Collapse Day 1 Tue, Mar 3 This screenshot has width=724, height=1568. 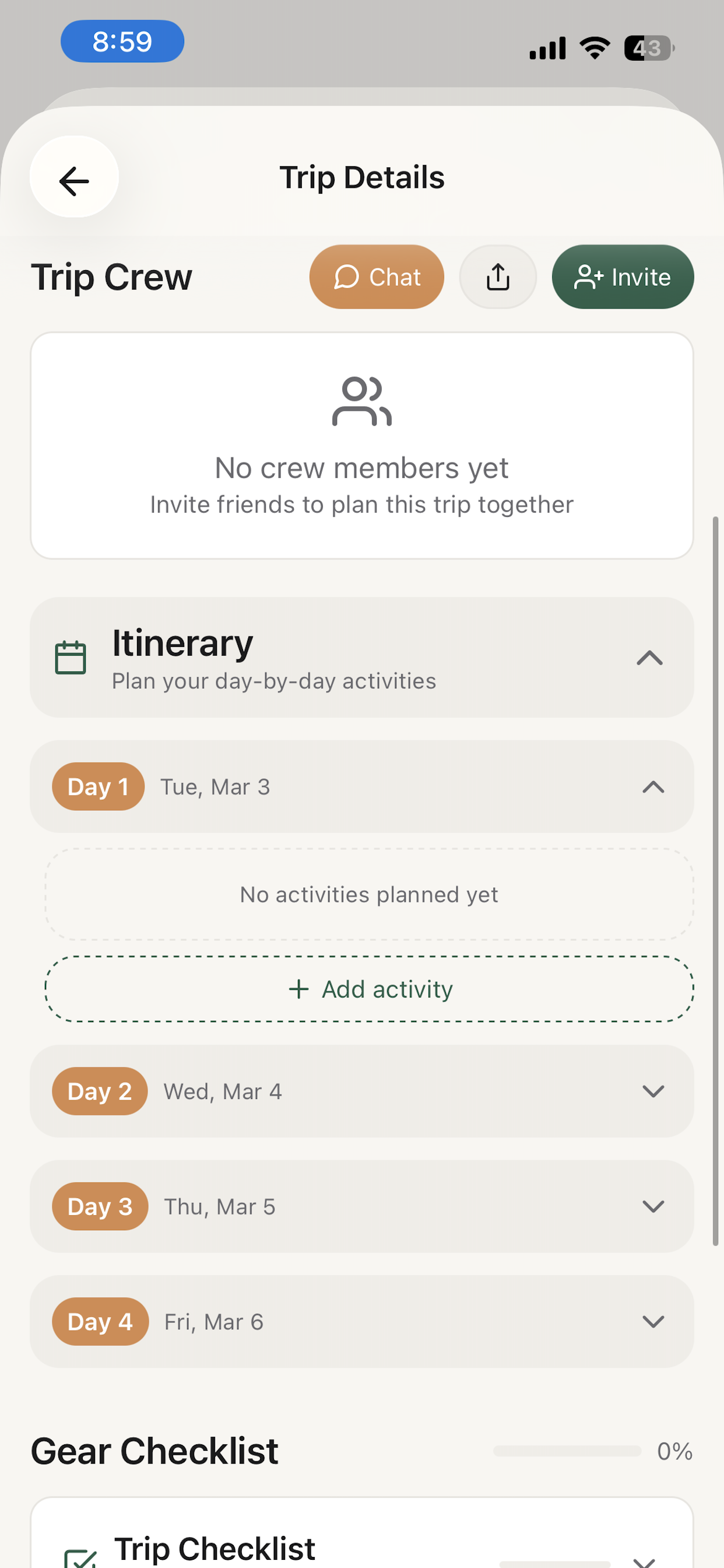click(x=653, y=786)
